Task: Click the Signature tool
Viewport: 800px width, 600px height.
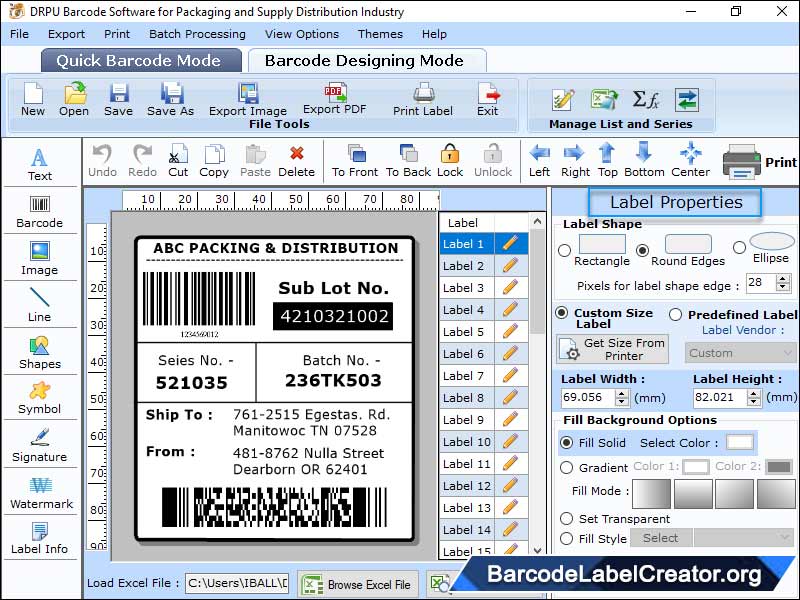Action: [40, 448]
